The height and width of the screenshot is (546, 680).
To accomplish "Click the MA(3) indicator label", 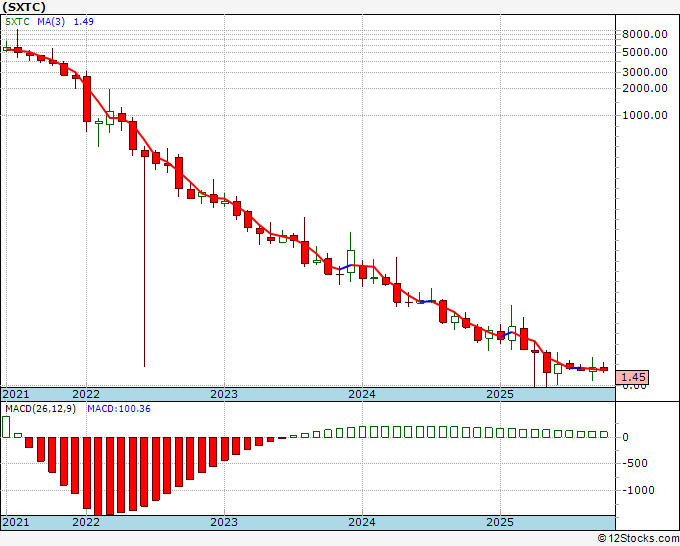I will point(51,22).
